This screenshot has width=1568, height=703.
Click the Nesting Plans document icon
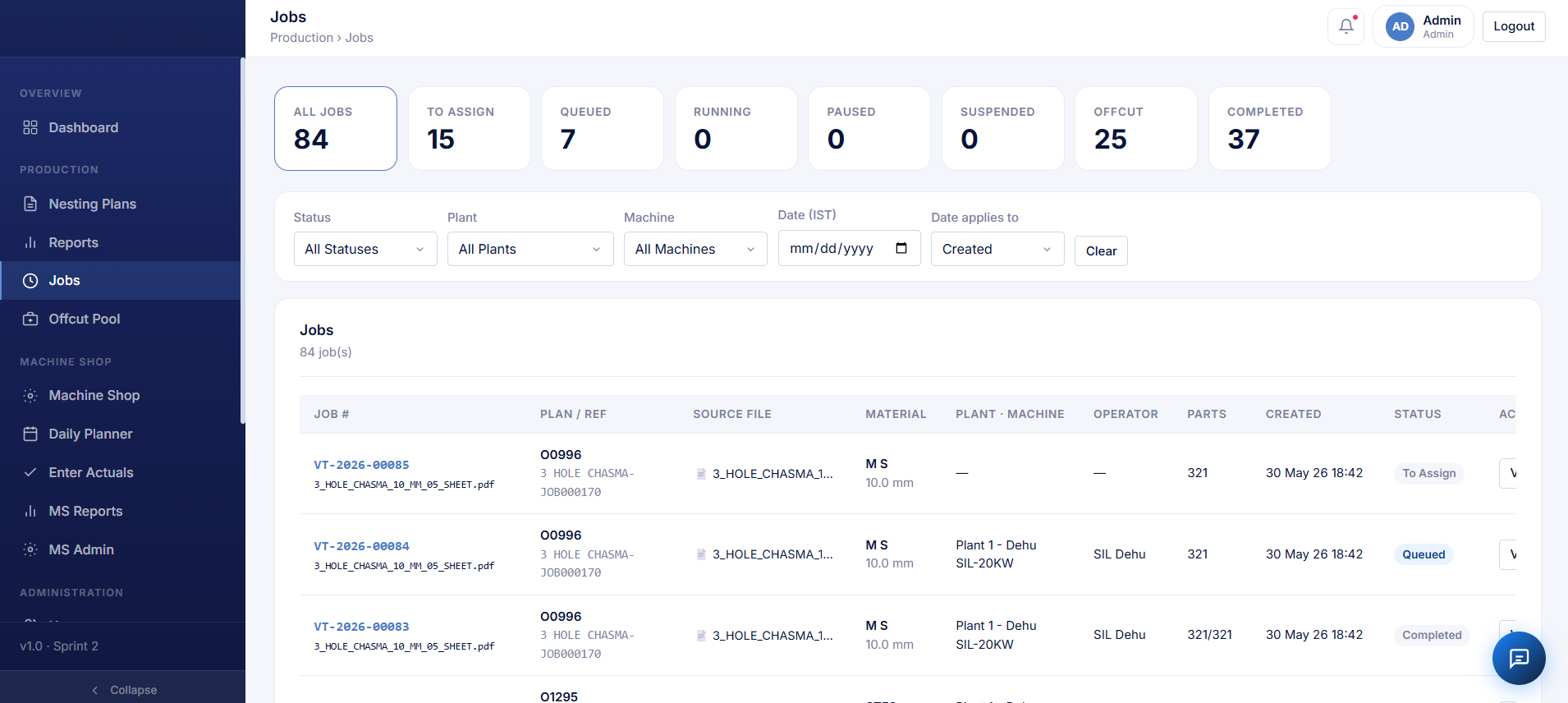click(x=30, y=204)
